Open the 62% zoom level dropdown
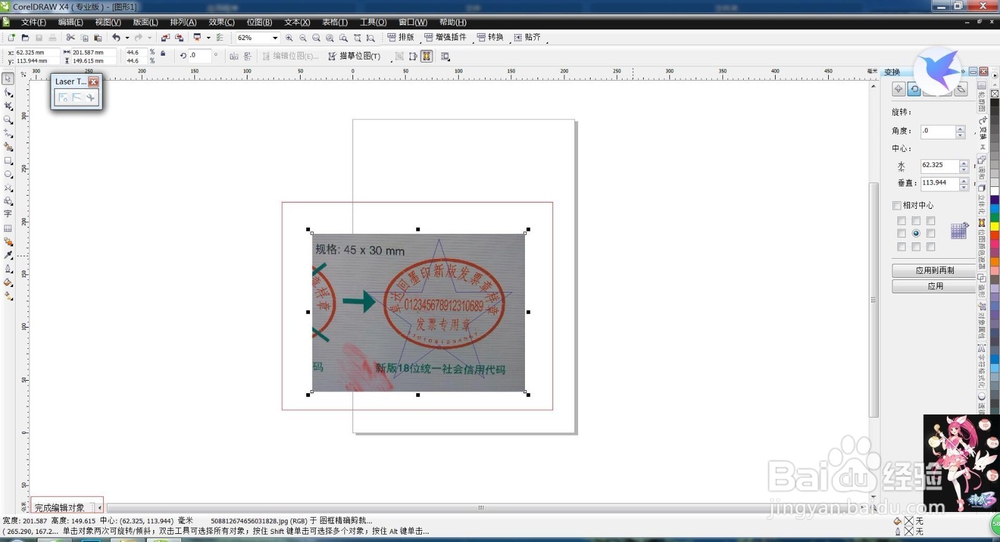1000x542 pixels. tap(275, 38)
